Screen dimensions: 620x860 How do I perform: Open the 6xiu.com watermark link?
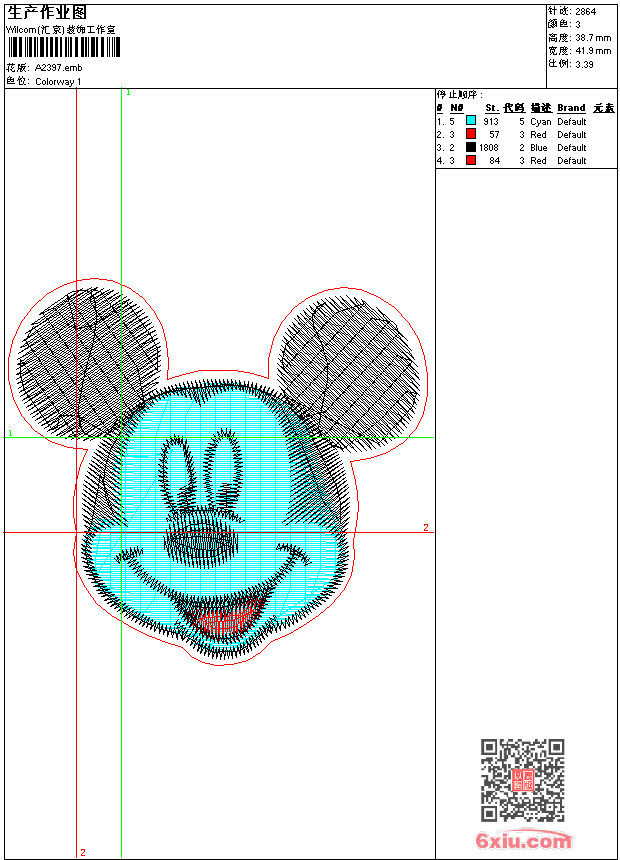[524, 842]
